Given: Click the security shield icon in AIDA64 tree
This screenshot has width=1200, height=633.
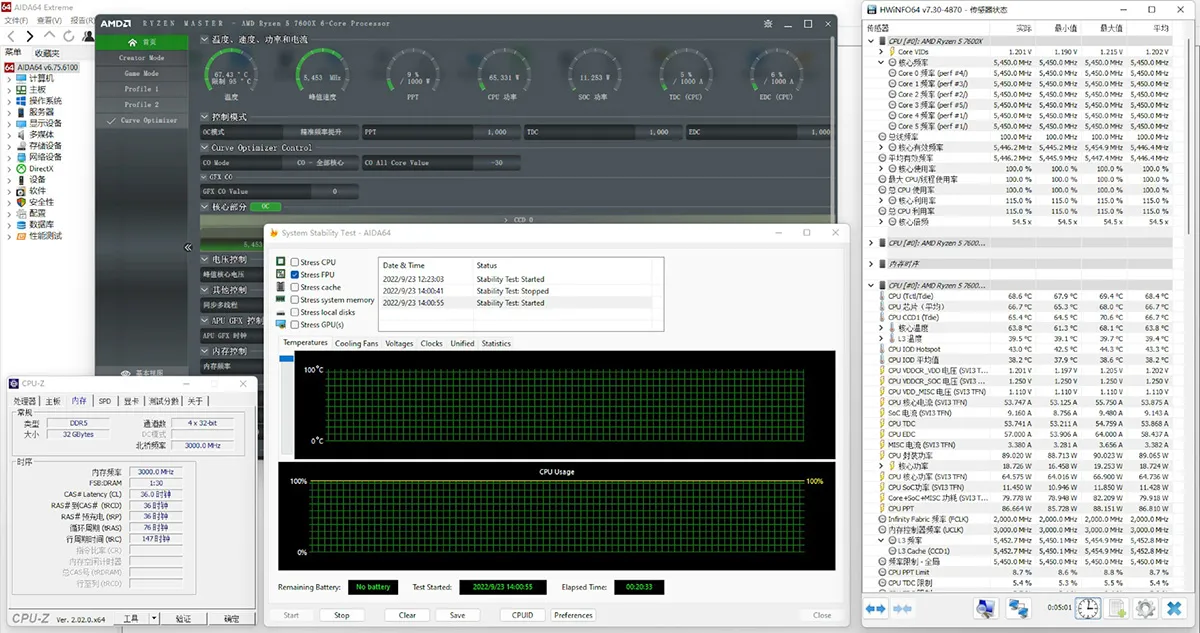Looking at the screenshot, I should tap(21, 201).
